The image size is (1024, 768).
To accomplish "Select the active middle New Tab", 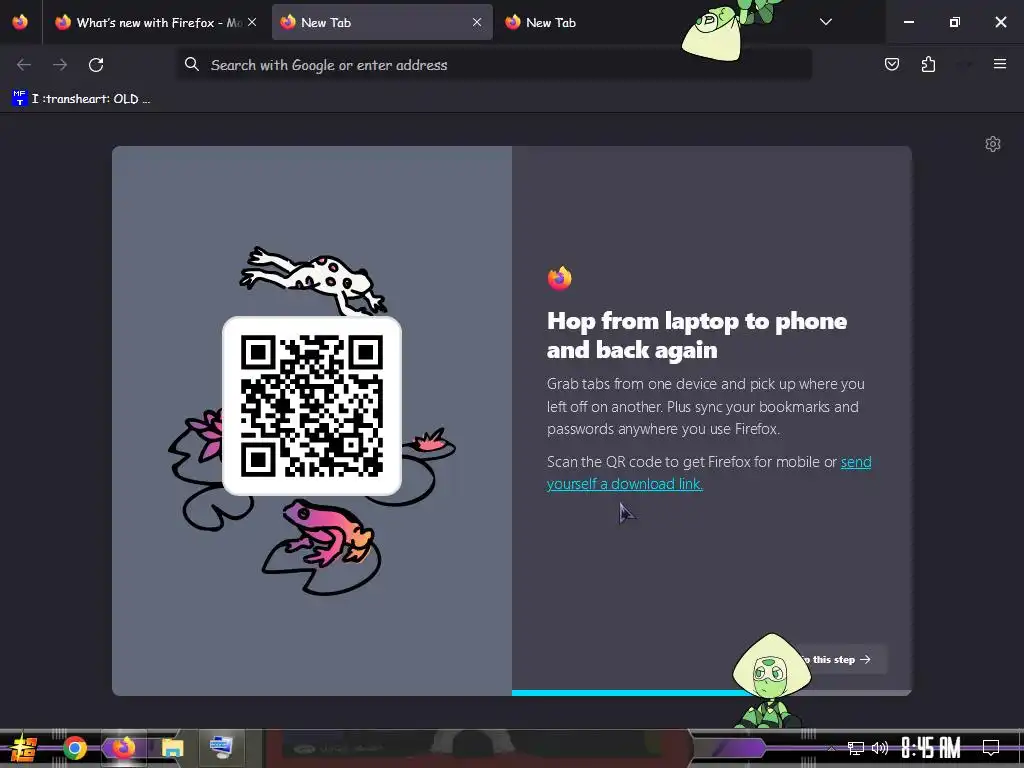I will point(382,22).
